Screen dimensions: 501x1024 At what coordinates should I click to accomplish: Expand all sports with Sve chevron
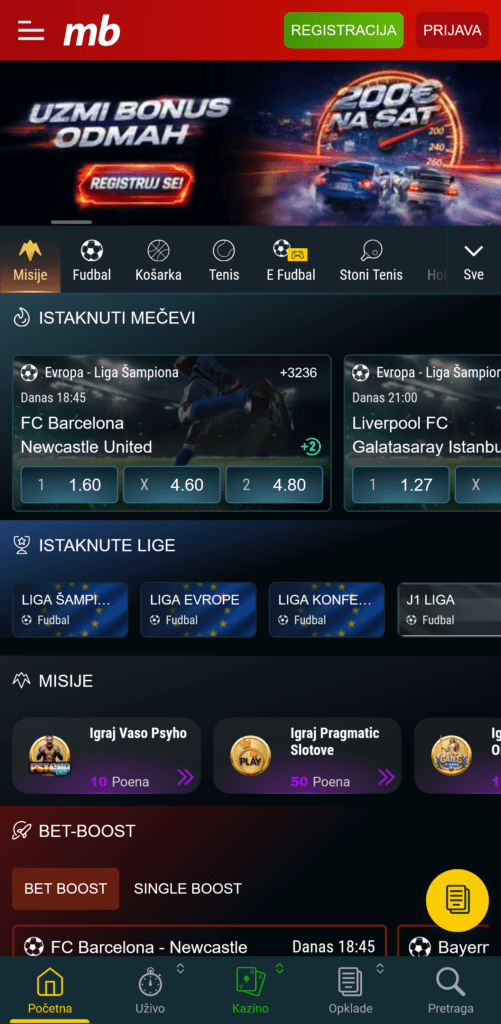click(474, 261)
